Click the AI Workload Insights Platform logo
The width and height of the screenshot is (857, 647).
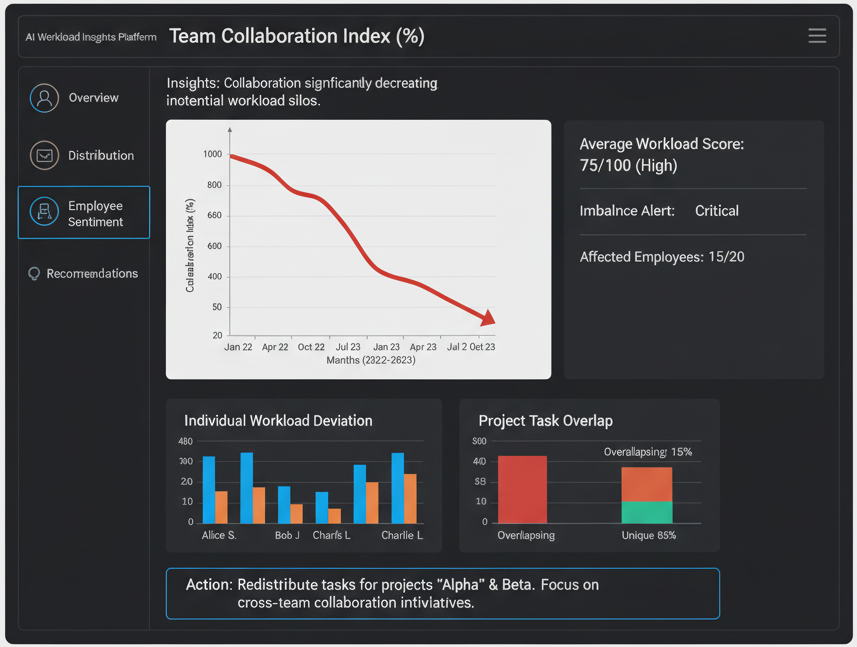click(x=90, y=35)
